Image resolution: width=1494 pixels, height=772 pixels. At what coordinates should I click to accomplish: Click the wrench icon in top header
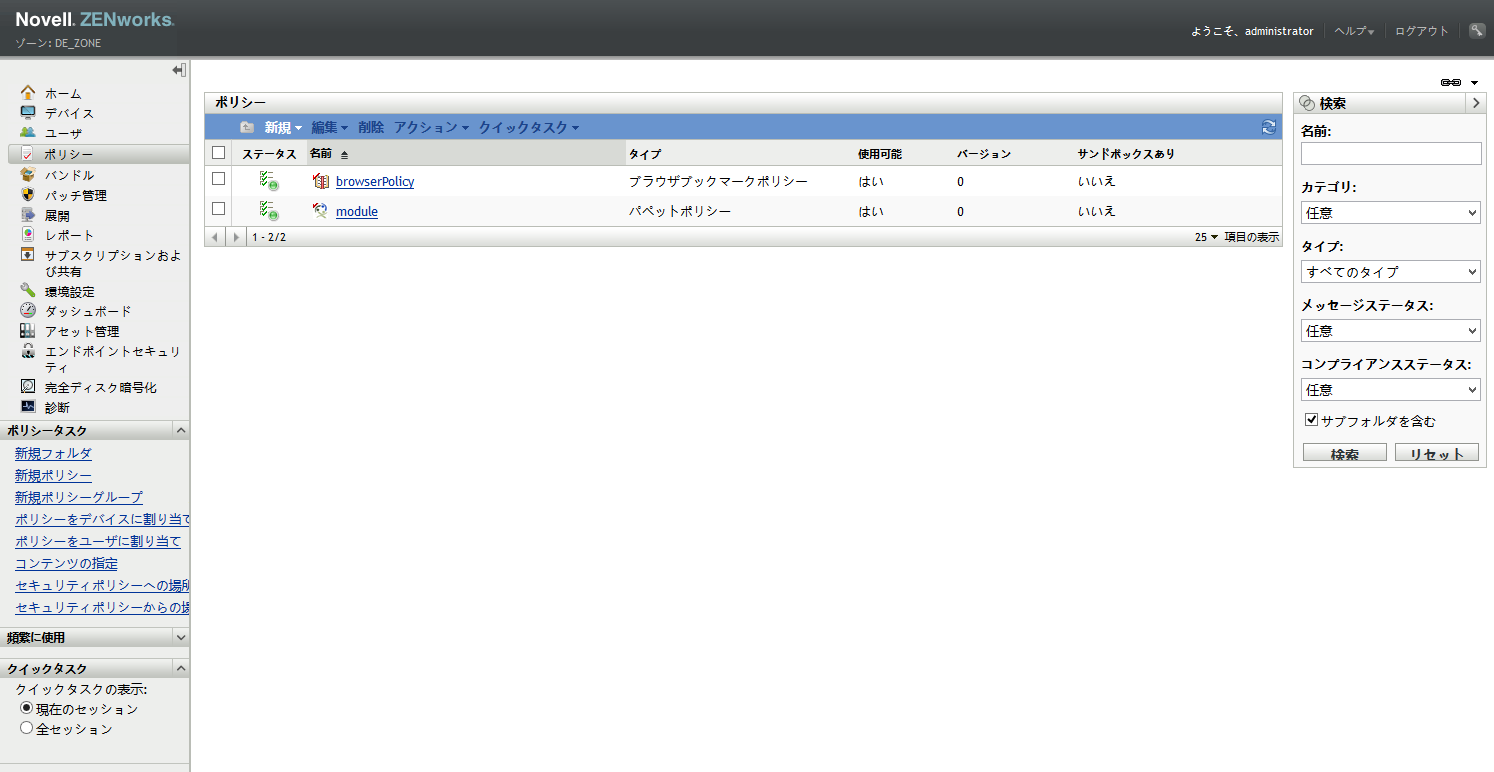(x=1477, y=31)
